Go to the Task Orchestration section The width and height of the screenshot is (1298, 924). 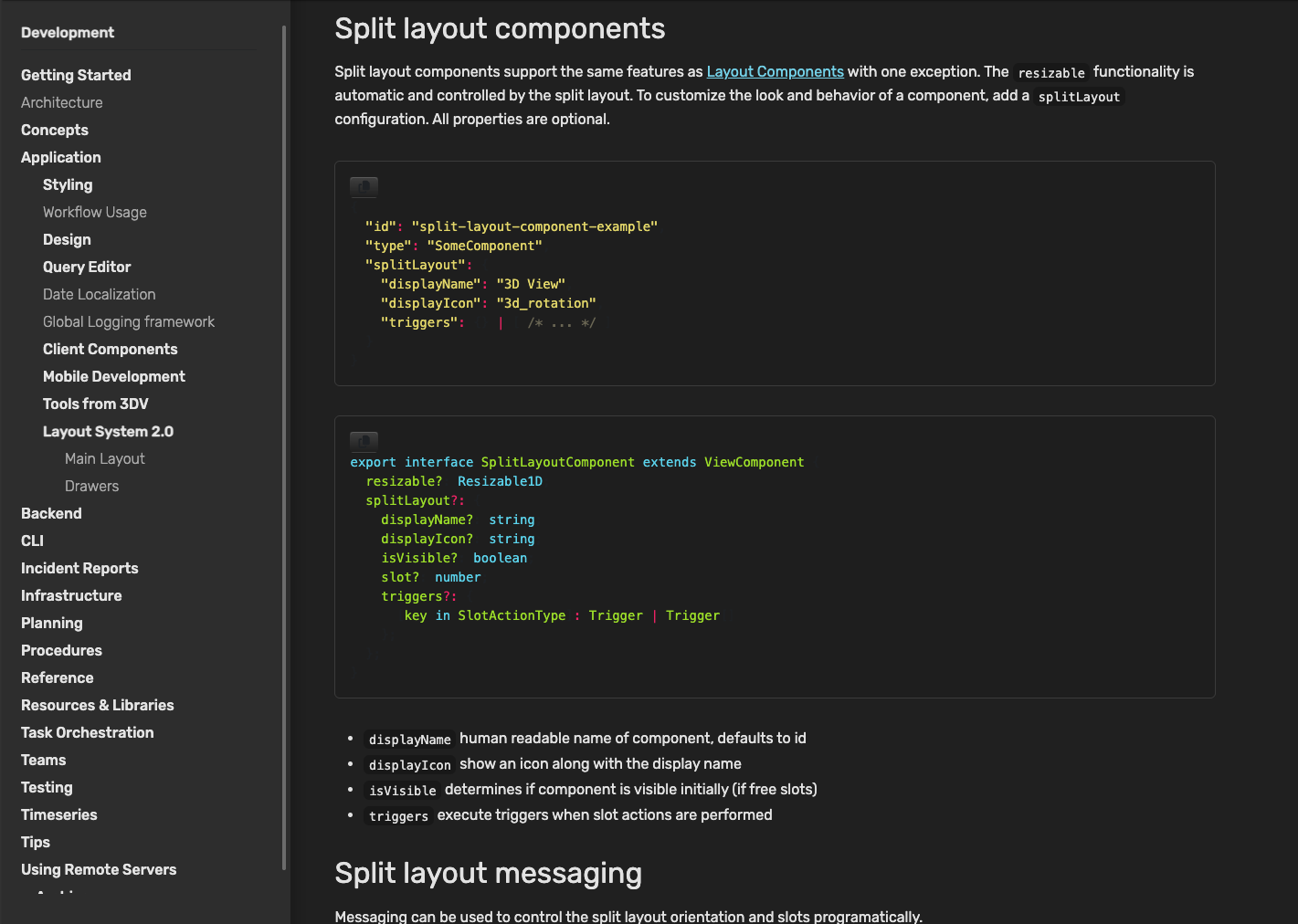tap(87, 732)
